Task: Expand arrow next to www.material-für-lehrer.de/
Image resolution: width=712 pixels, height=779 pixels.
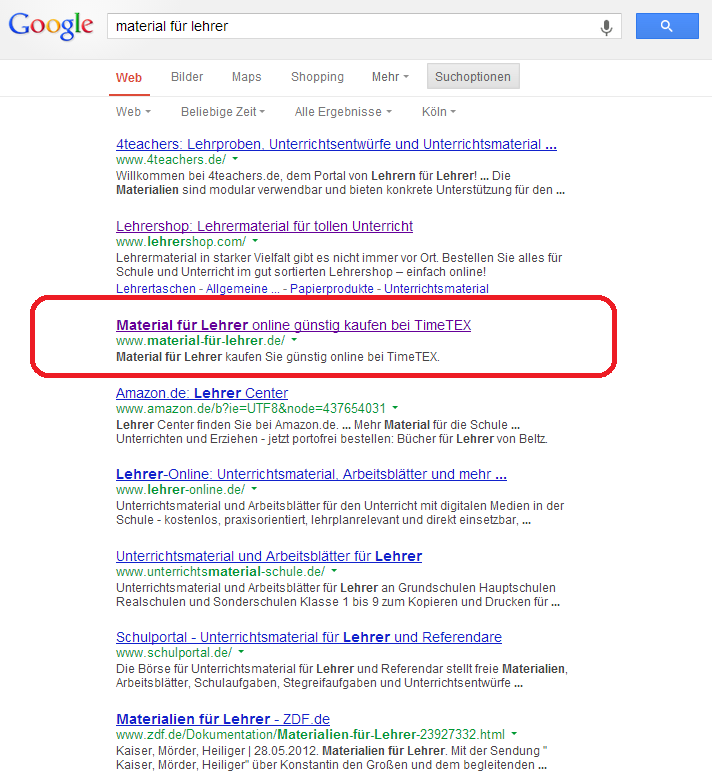Action: coord(294,340)
